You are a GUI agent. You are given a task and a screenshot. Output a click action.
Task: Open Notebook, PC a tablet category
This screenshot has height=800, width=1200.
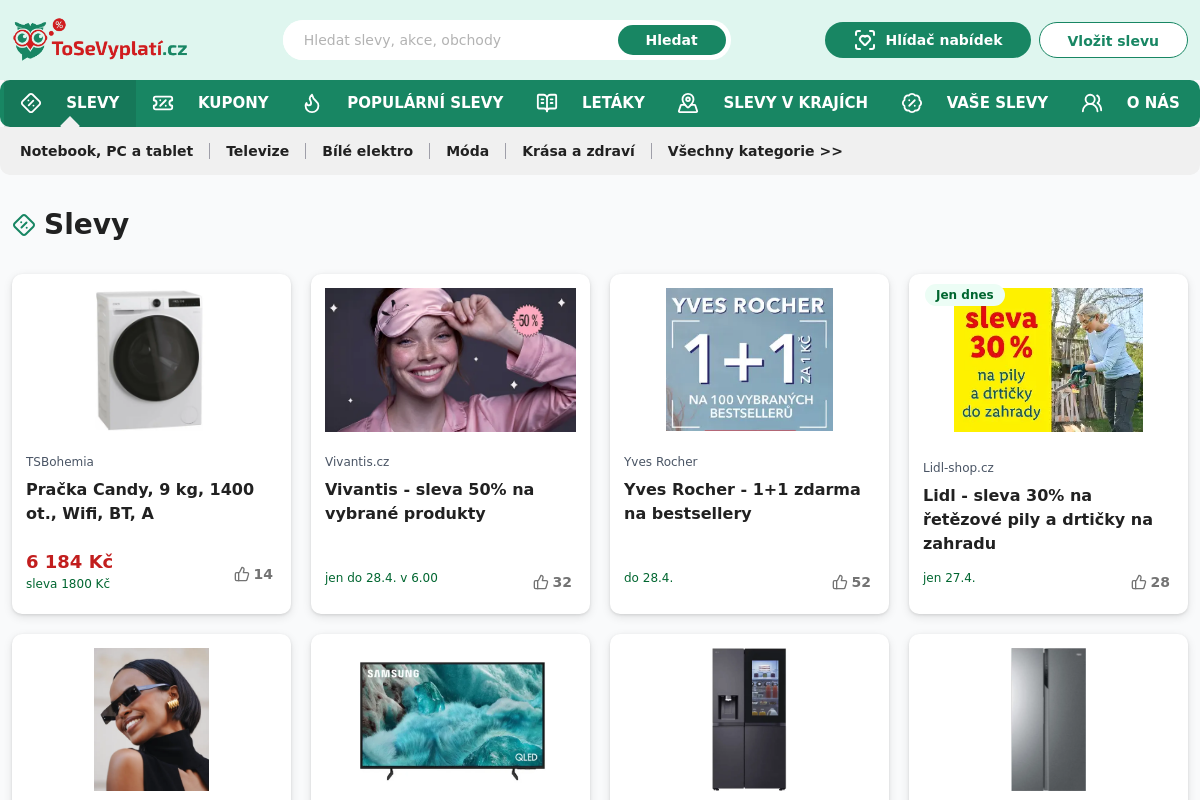pyautogui.click(x=106, y=151)
